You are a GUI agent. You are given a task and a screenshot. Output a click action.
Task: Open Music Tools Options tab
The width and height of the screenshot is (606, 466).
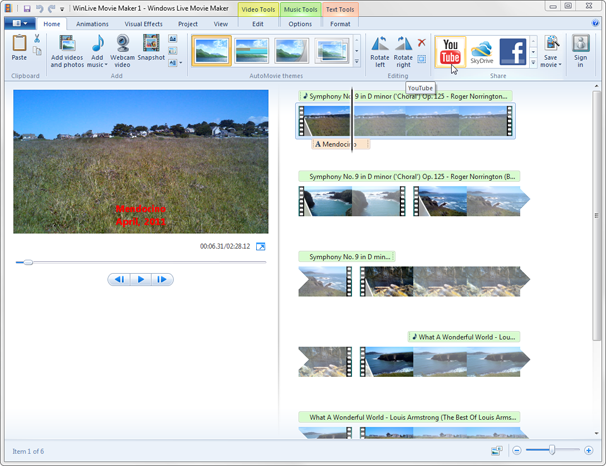coord(300,24)
